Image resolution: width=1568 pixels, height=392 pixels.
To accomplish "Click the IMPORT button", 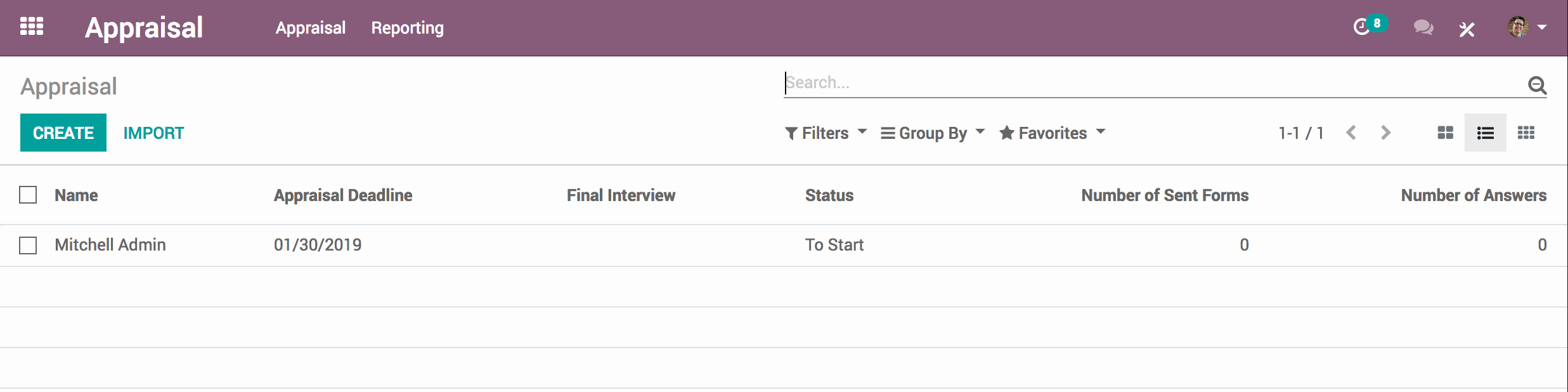I will [153, 133].
